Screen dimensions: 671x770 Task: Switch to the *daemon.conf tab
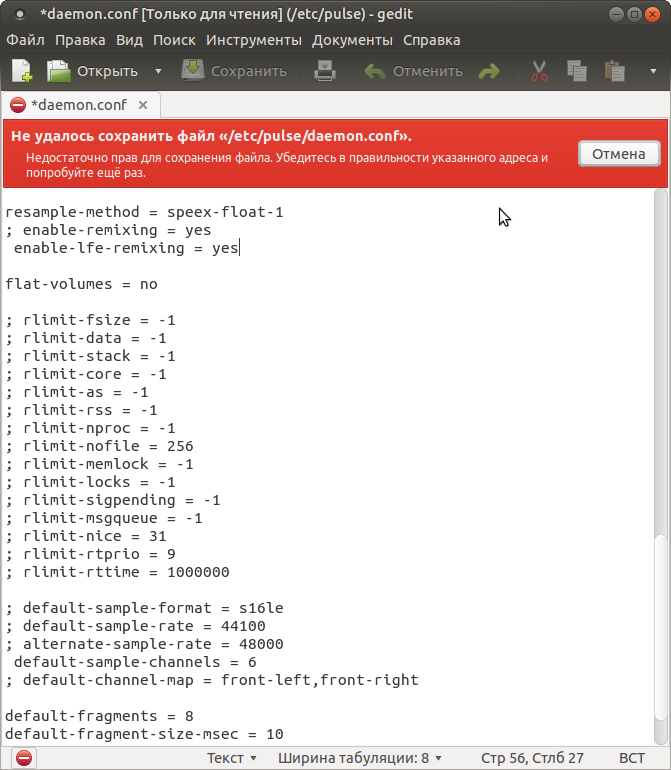point(78,104)
